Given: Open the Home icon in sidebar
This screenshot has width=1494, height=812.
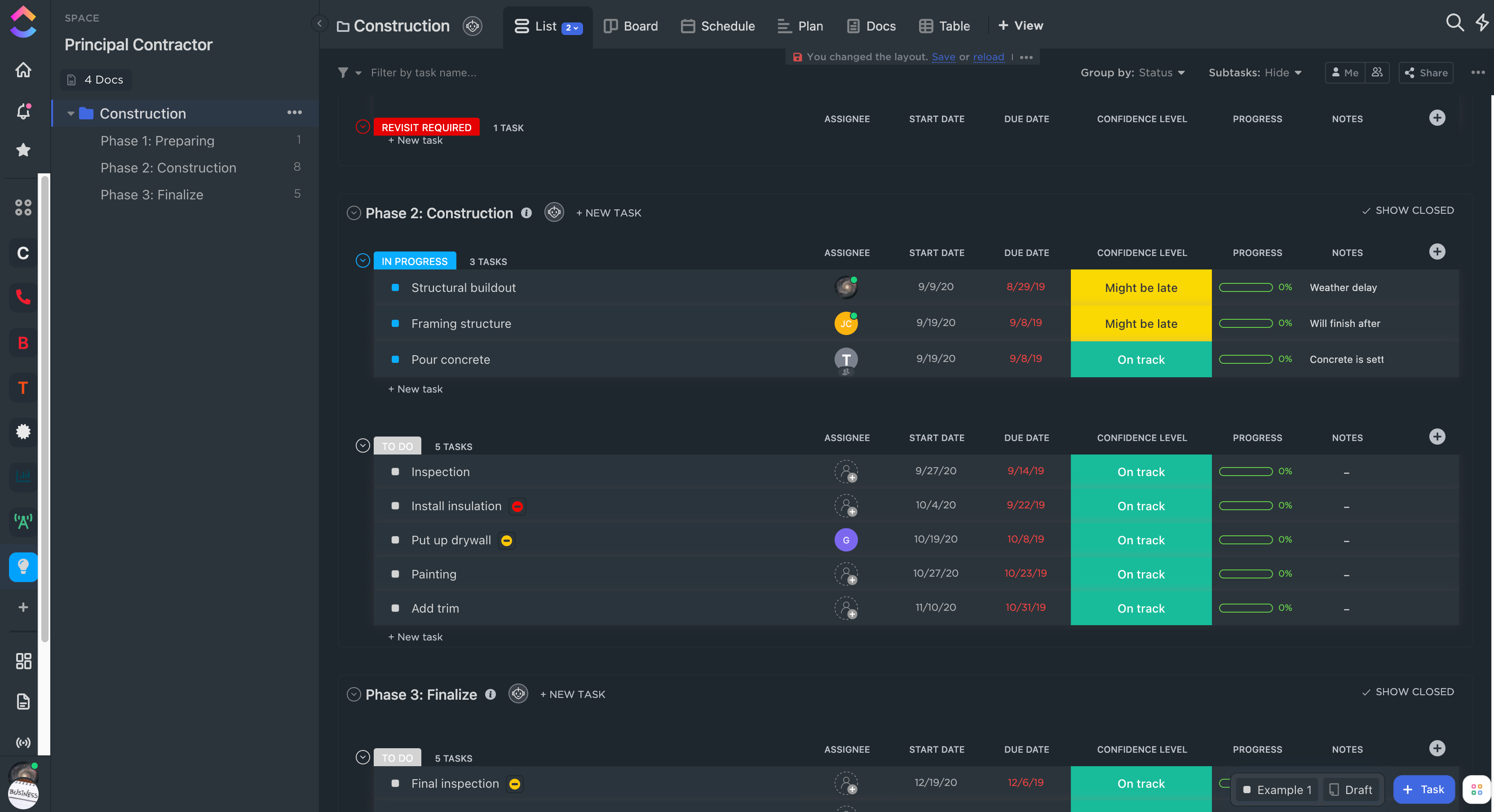Looking at the screenshot, I should click(23, 70).
